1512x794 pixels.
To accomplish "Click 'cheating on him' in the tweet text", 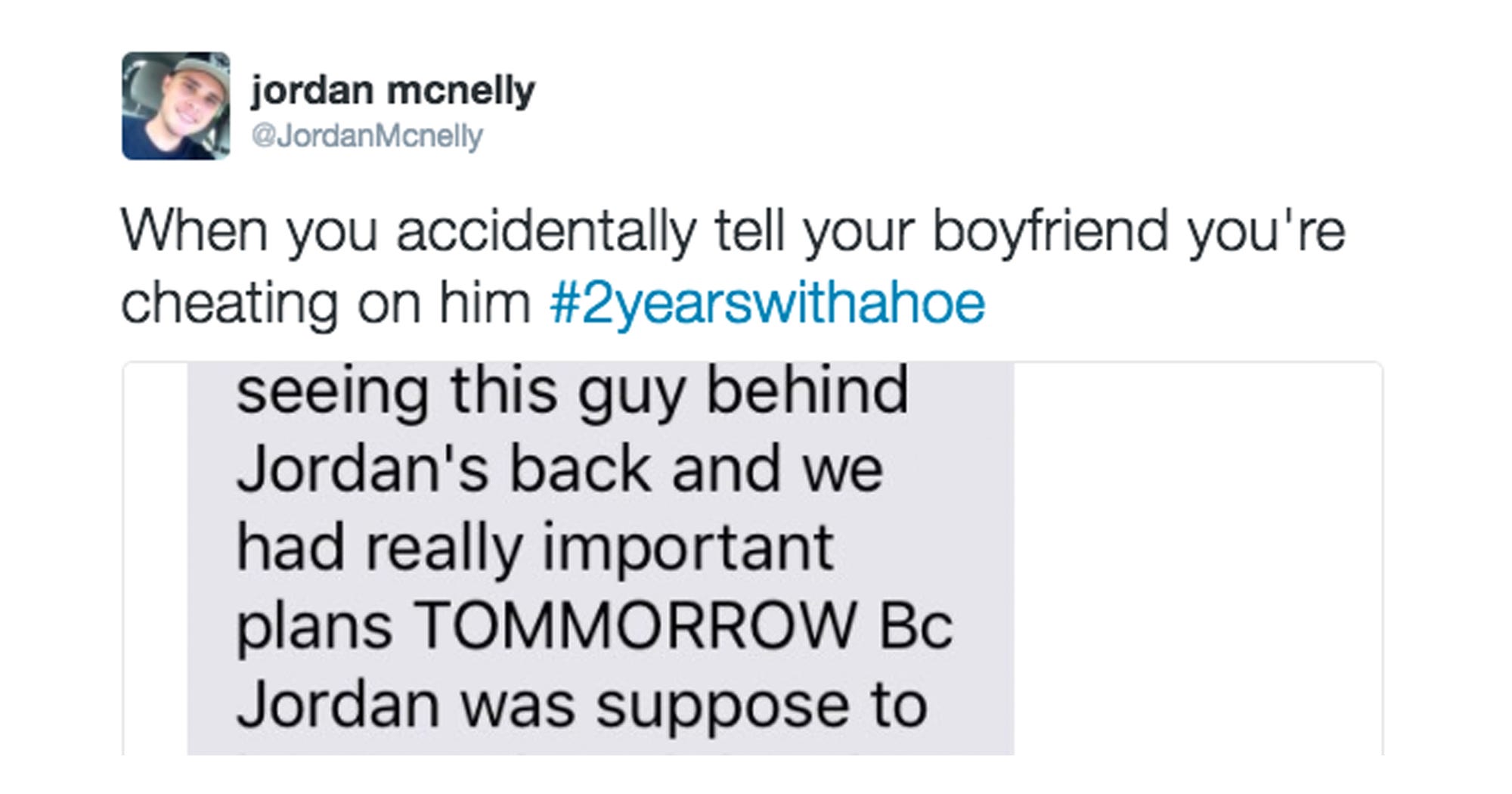I will pyautogui.click(x=326, y=303).
